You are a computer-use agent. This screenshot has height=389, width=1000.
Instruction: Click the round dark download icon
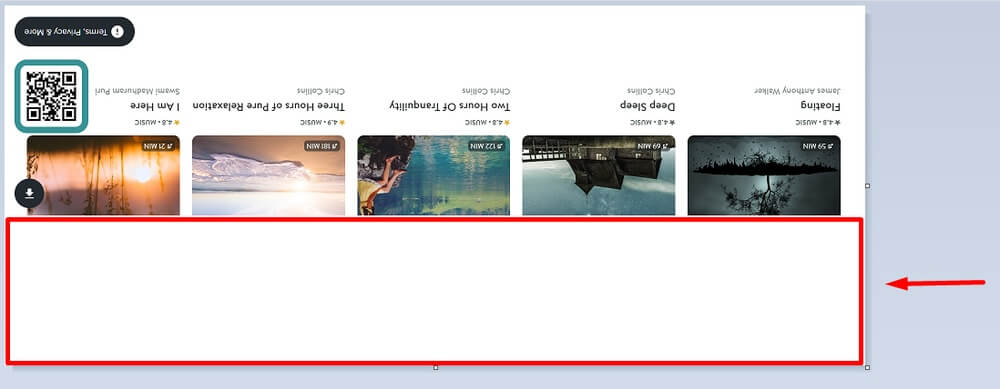29,194
